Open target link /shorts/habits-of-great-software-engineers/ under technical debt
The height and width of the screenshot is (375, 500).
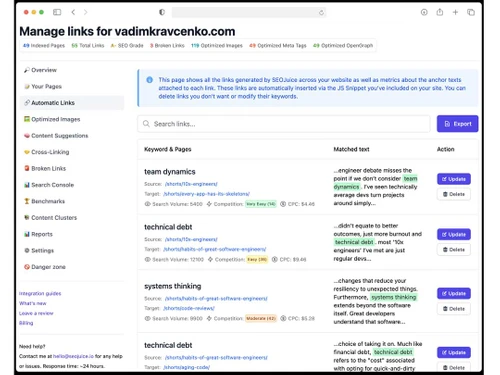tap(215, 249)
